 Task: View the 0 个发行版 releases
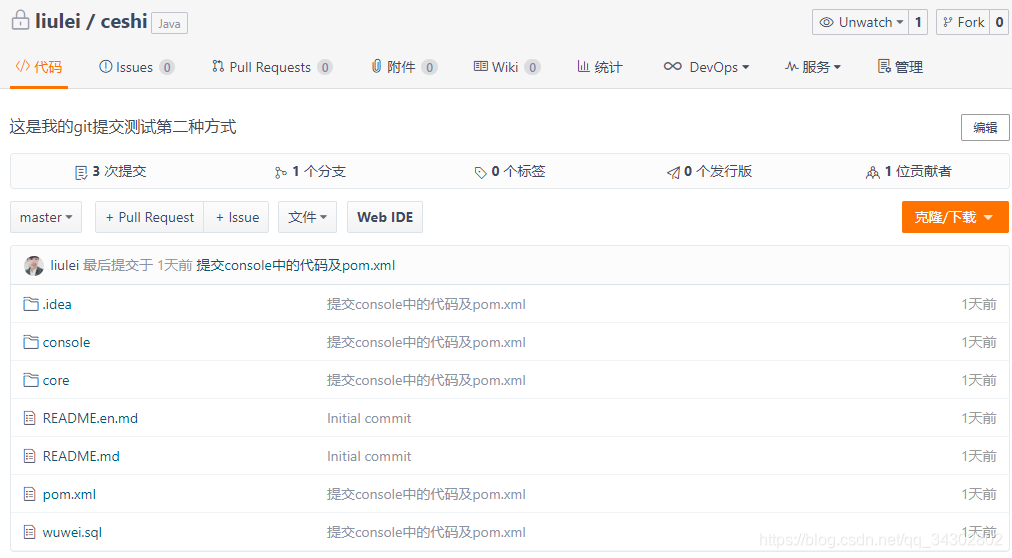tap(710, 172)
